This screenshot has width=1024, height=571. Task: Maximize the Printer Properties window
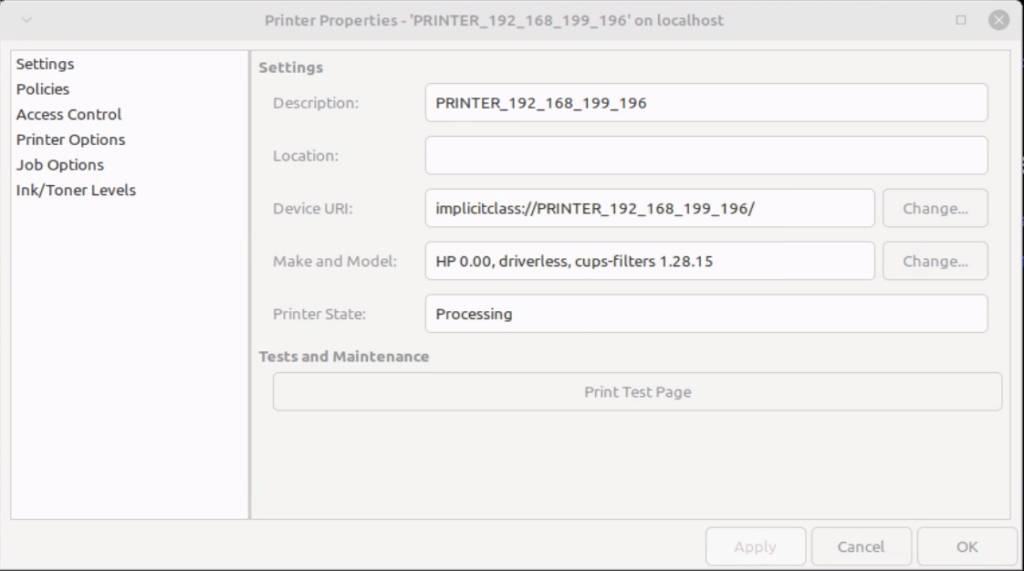[961, 20]
